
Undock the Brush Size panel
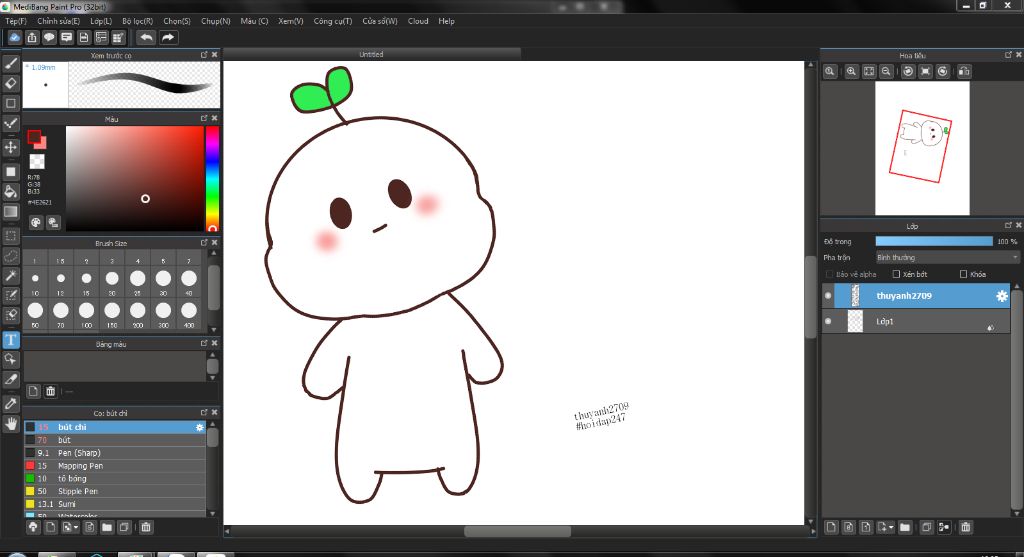204,242
